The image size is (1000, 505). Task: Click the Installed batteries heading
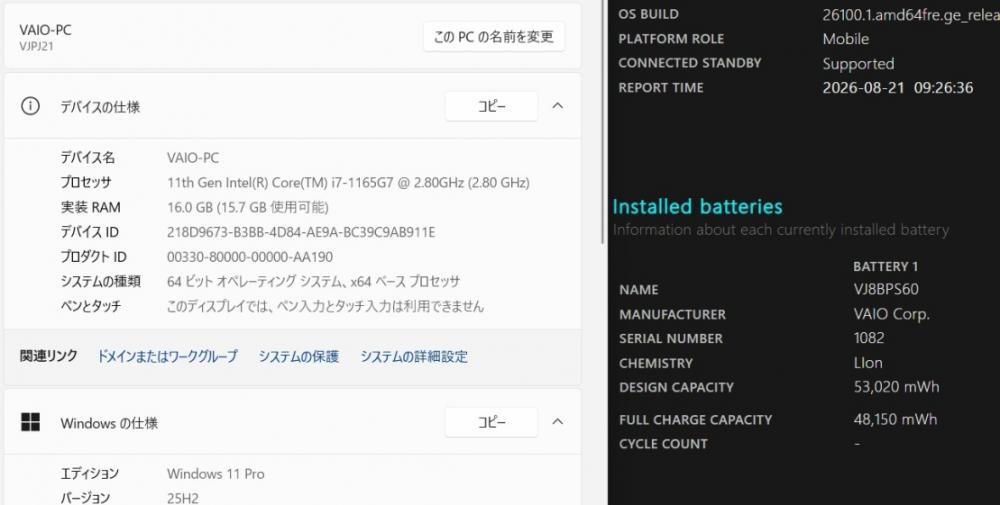(697, 207)
